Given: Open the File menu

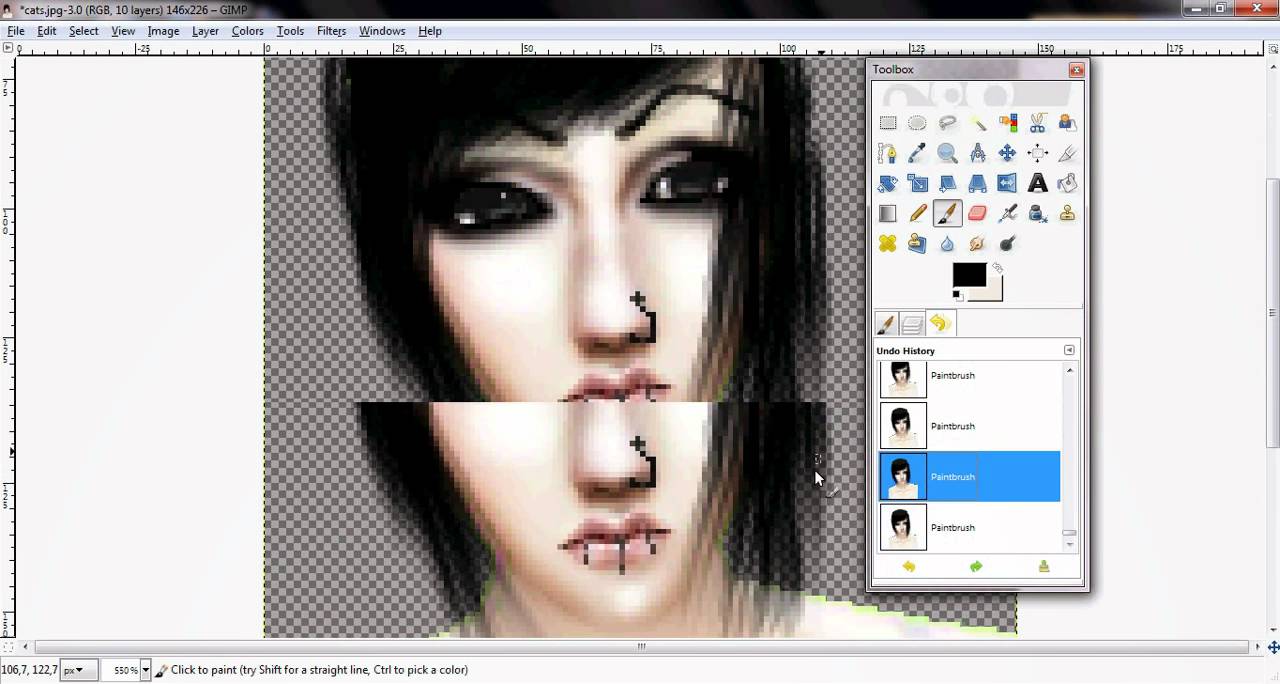Looking at the screenshot, I should pos(16,31).
